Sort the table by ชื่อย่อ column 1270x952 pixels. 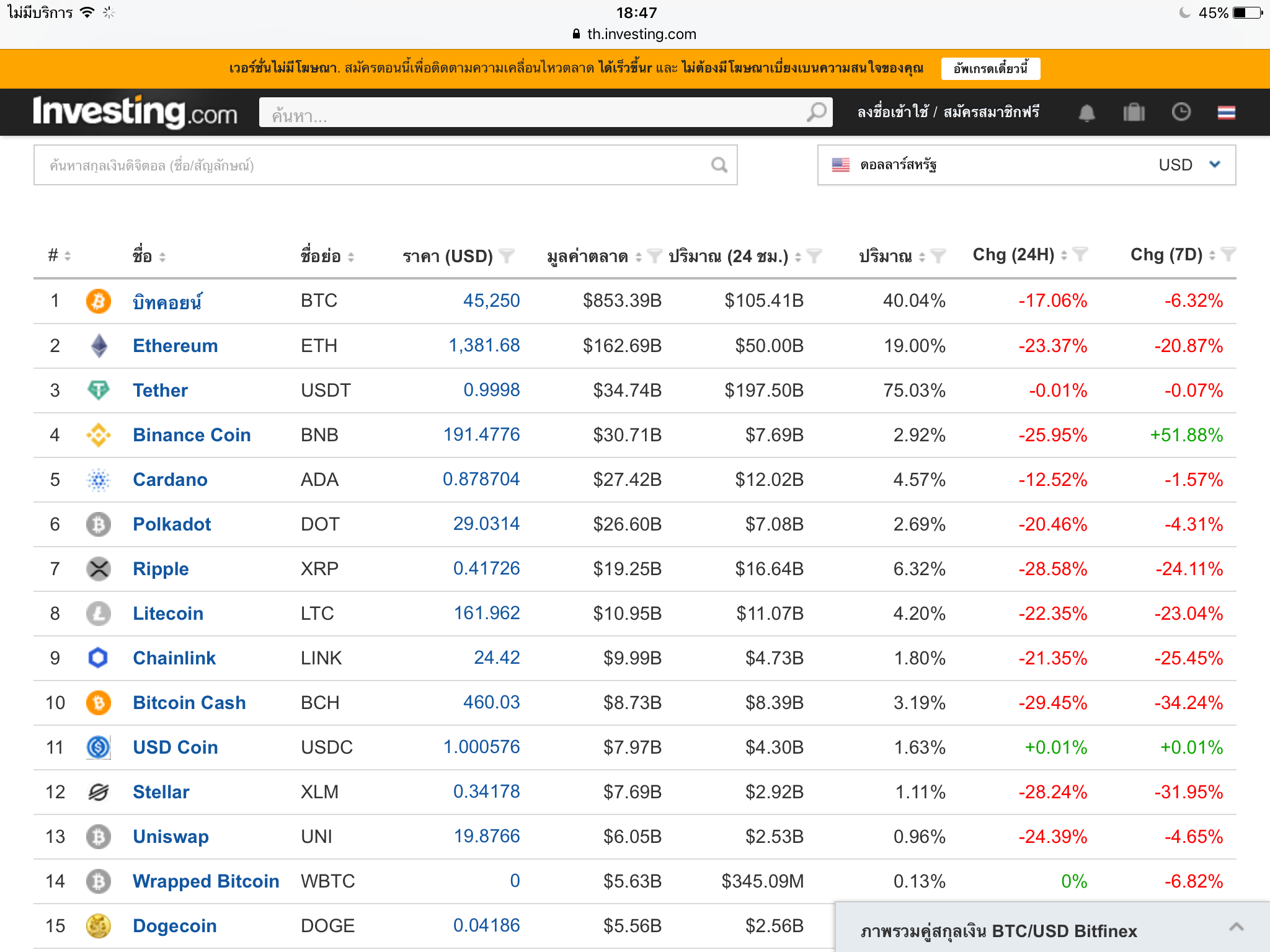click(x=351, y=256)
